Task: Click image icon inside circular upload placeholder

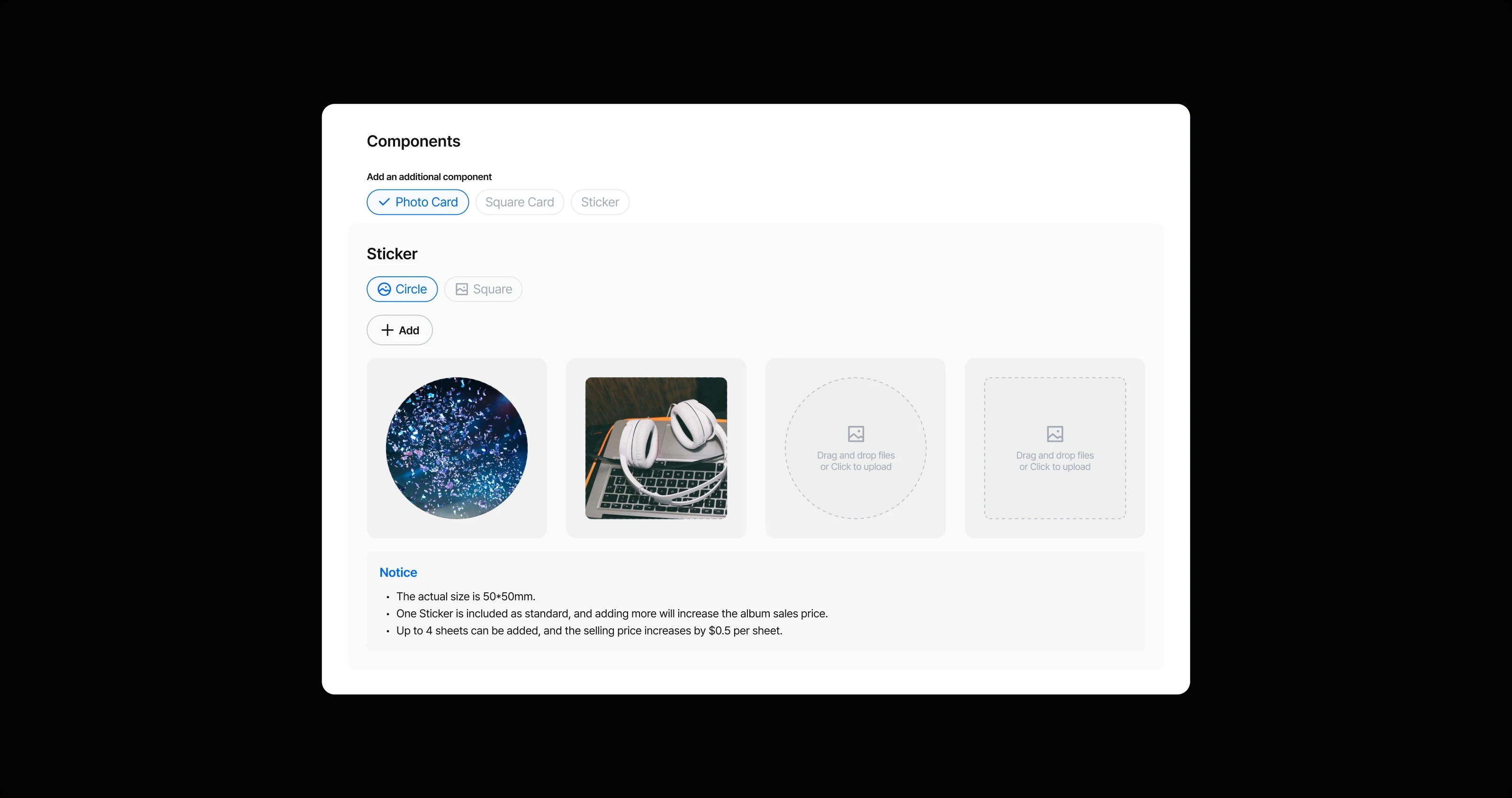Action: (856, 434)
